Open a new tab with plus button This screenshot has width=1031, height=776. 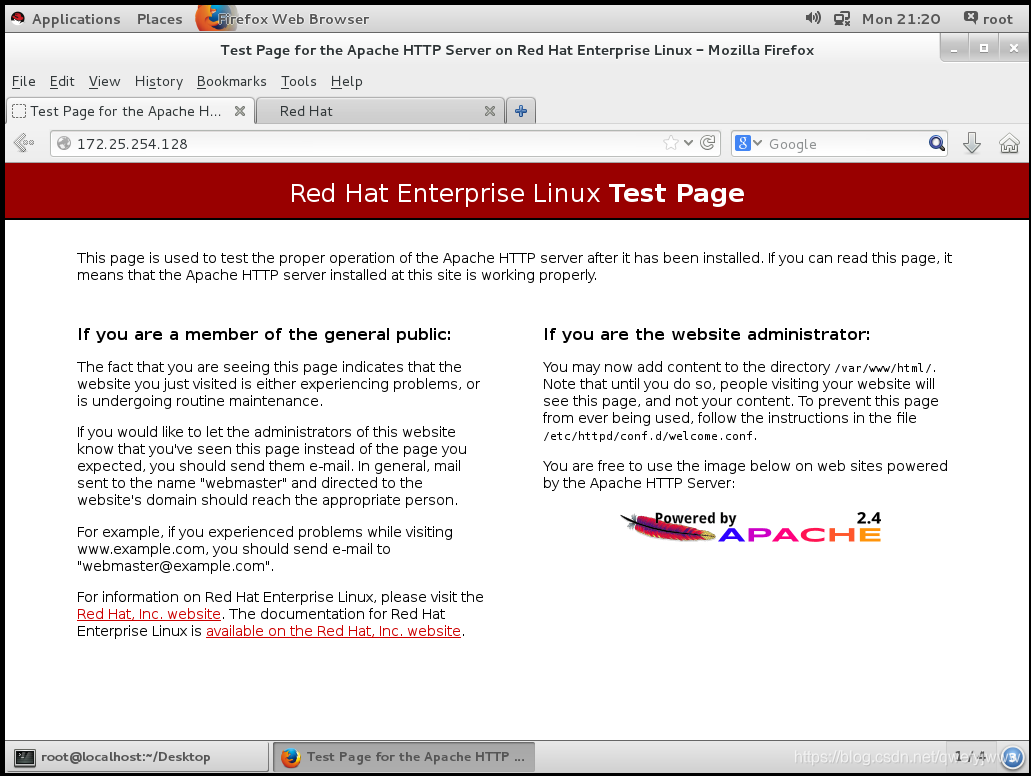tap(521, 111)
